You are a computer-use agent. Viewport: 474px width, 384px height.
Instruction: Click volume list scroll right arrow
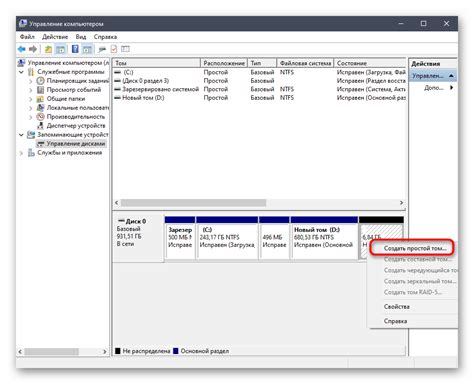(x=401, y=203)
